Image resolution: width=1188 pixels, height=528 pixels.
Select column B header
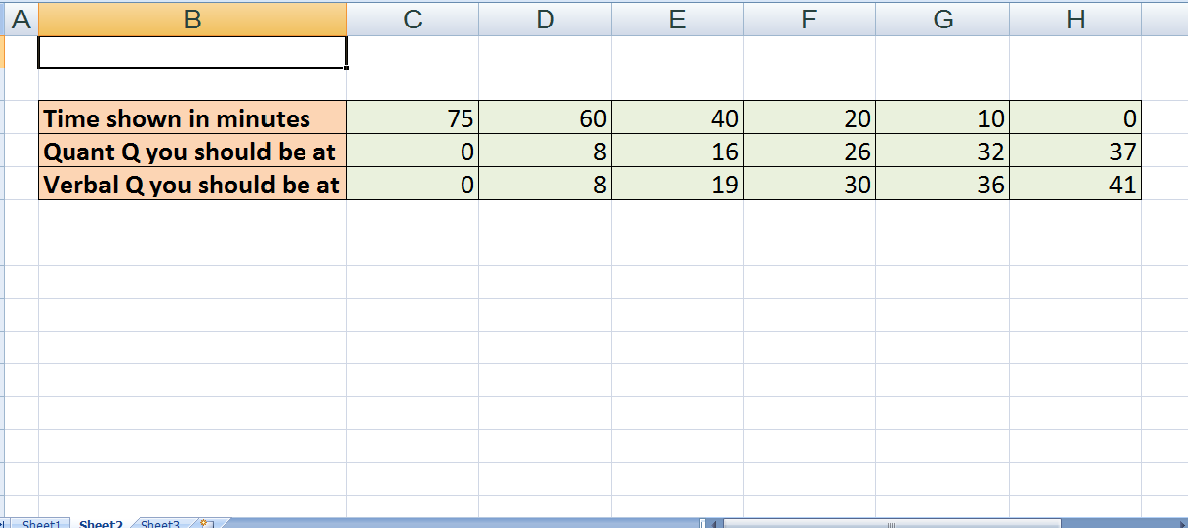pyautogui.click(x=192, y=19)
